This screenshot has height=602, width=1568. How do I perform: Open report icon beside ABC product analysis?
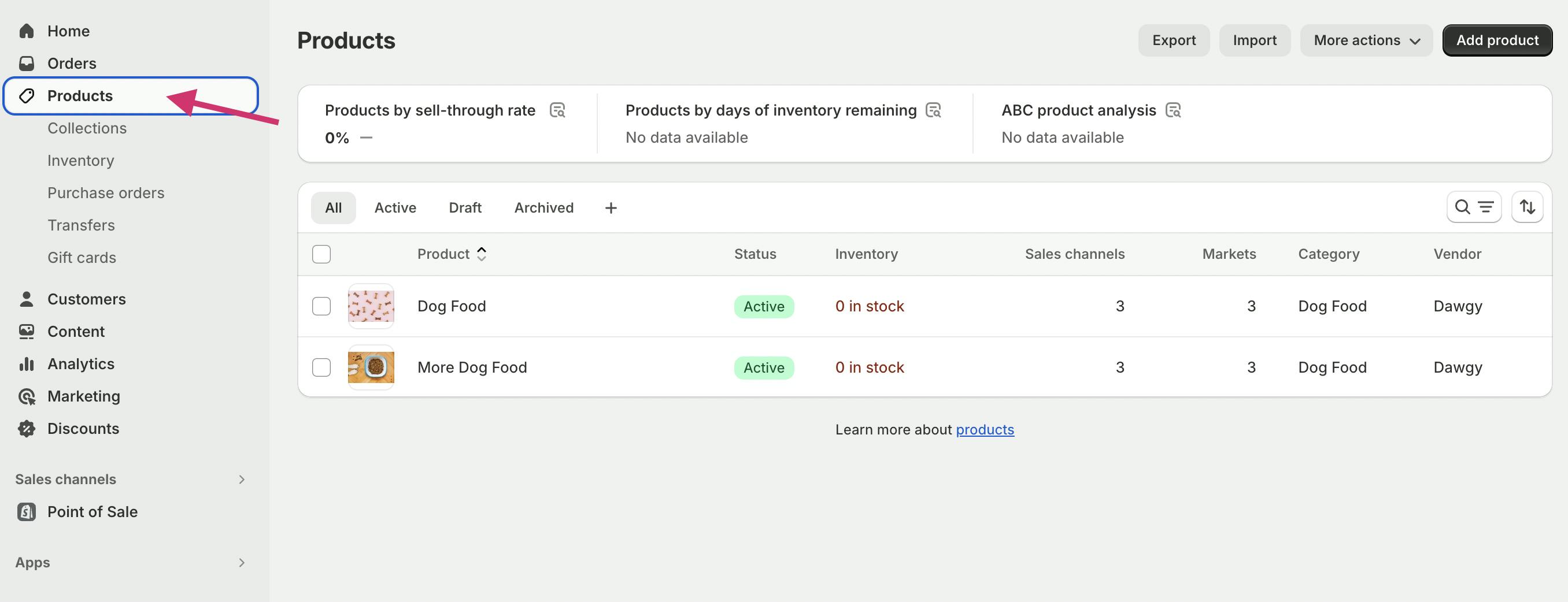pyautogui.click(x=1173, y=110)
